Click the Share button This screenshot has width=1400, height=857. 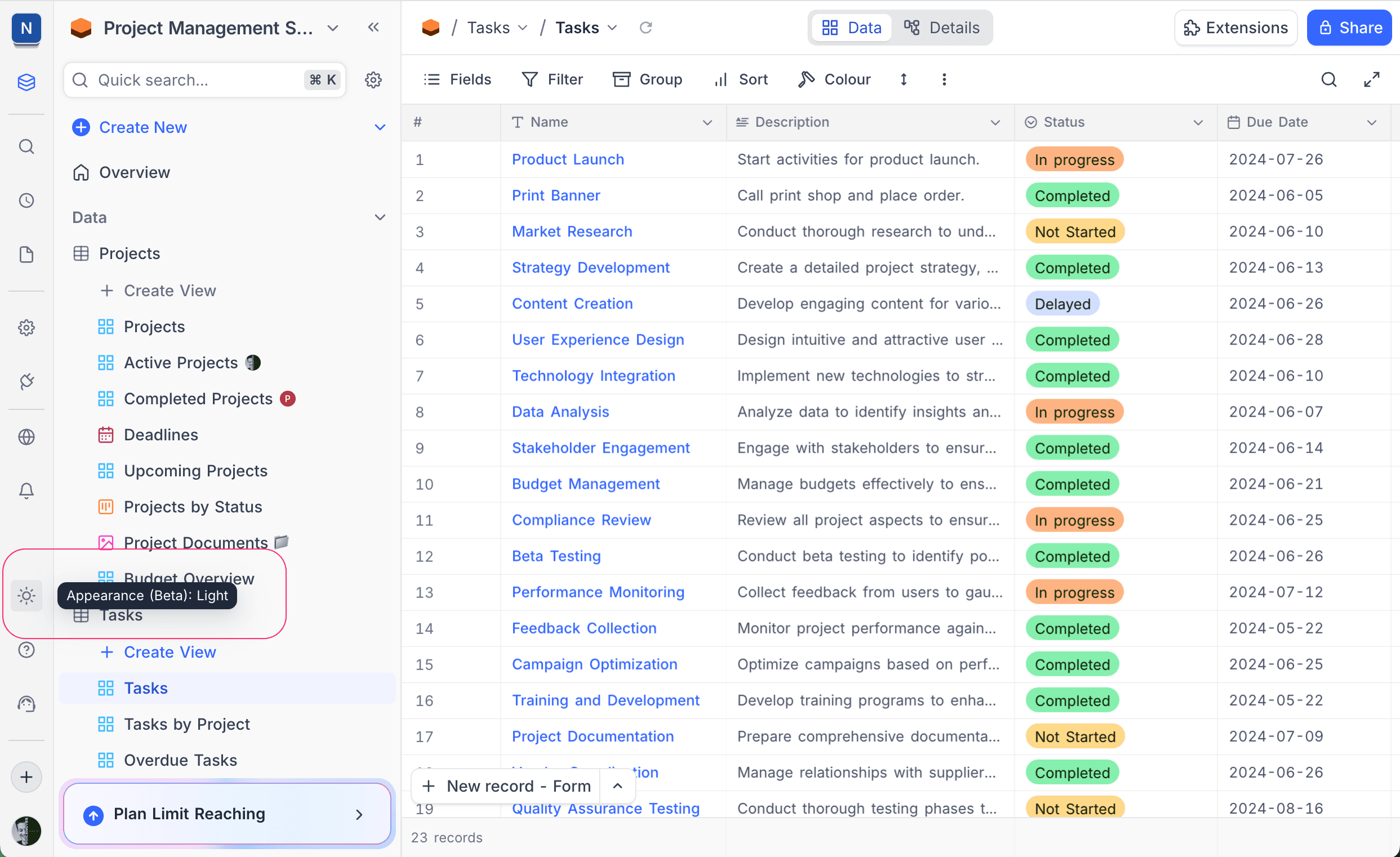click(1349, 27)
